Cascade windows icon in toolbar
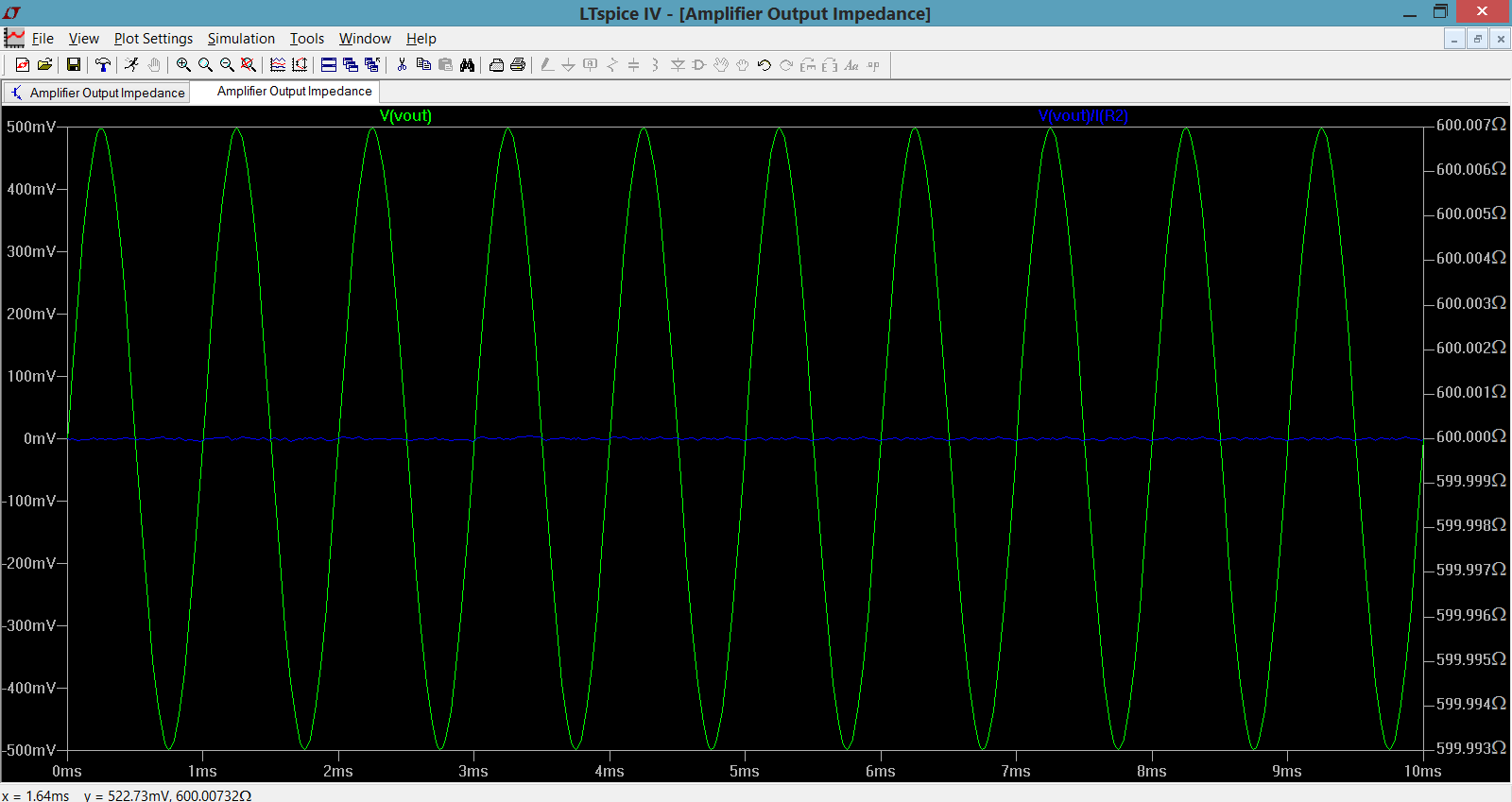 351,64
